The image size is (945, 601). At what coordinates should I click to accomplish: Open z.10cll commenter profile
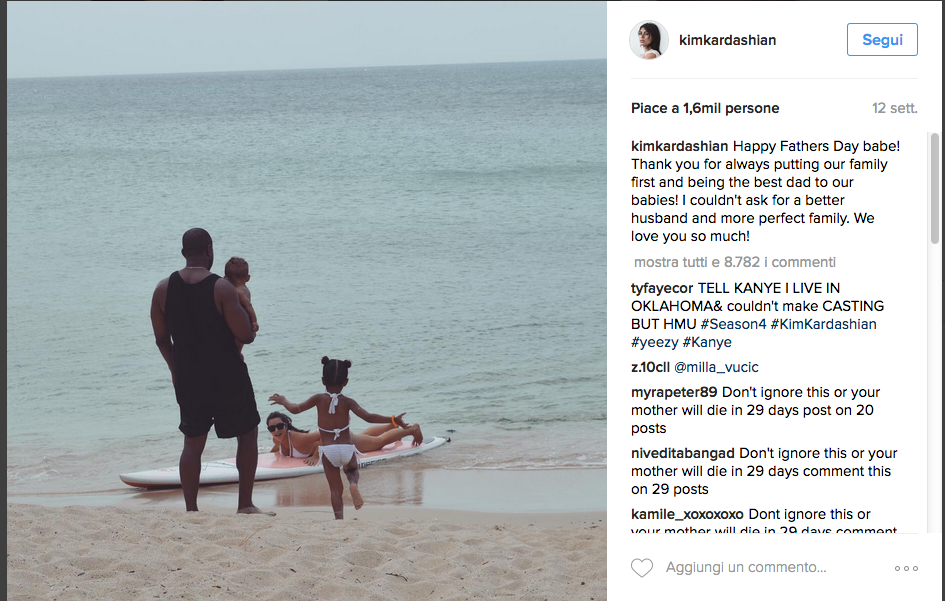(650, 367)
